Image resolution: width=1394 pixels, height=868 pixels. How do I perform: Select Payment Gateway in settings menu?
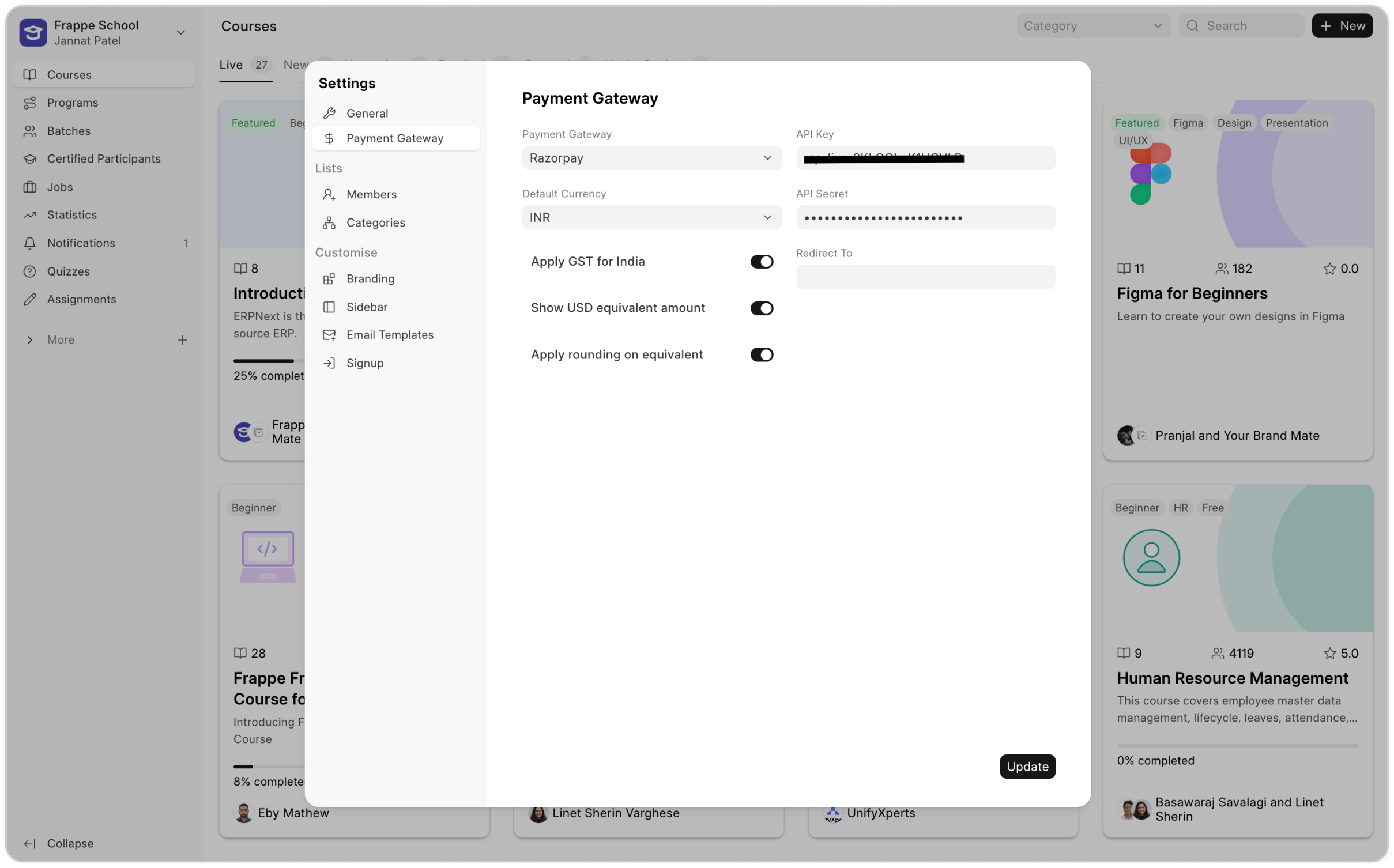point(395,138)
